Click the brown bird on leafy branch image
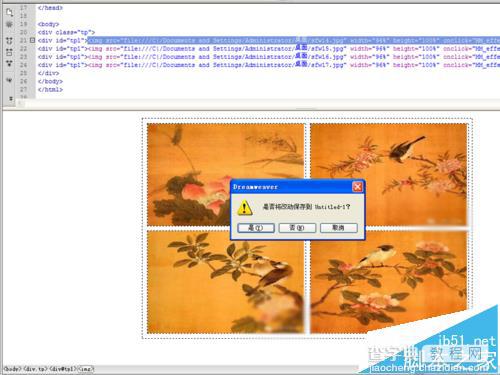The image size is (500, 375). (x=226, y=282)
